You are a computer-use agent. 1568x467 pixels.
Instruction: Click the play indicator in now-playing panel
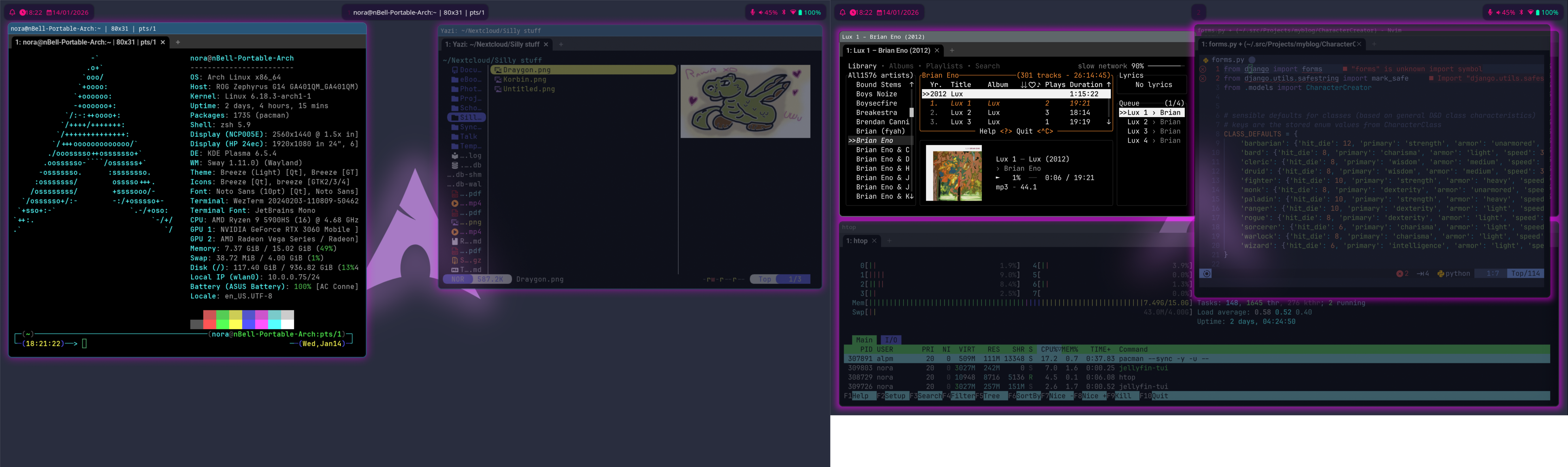[997, 178]
